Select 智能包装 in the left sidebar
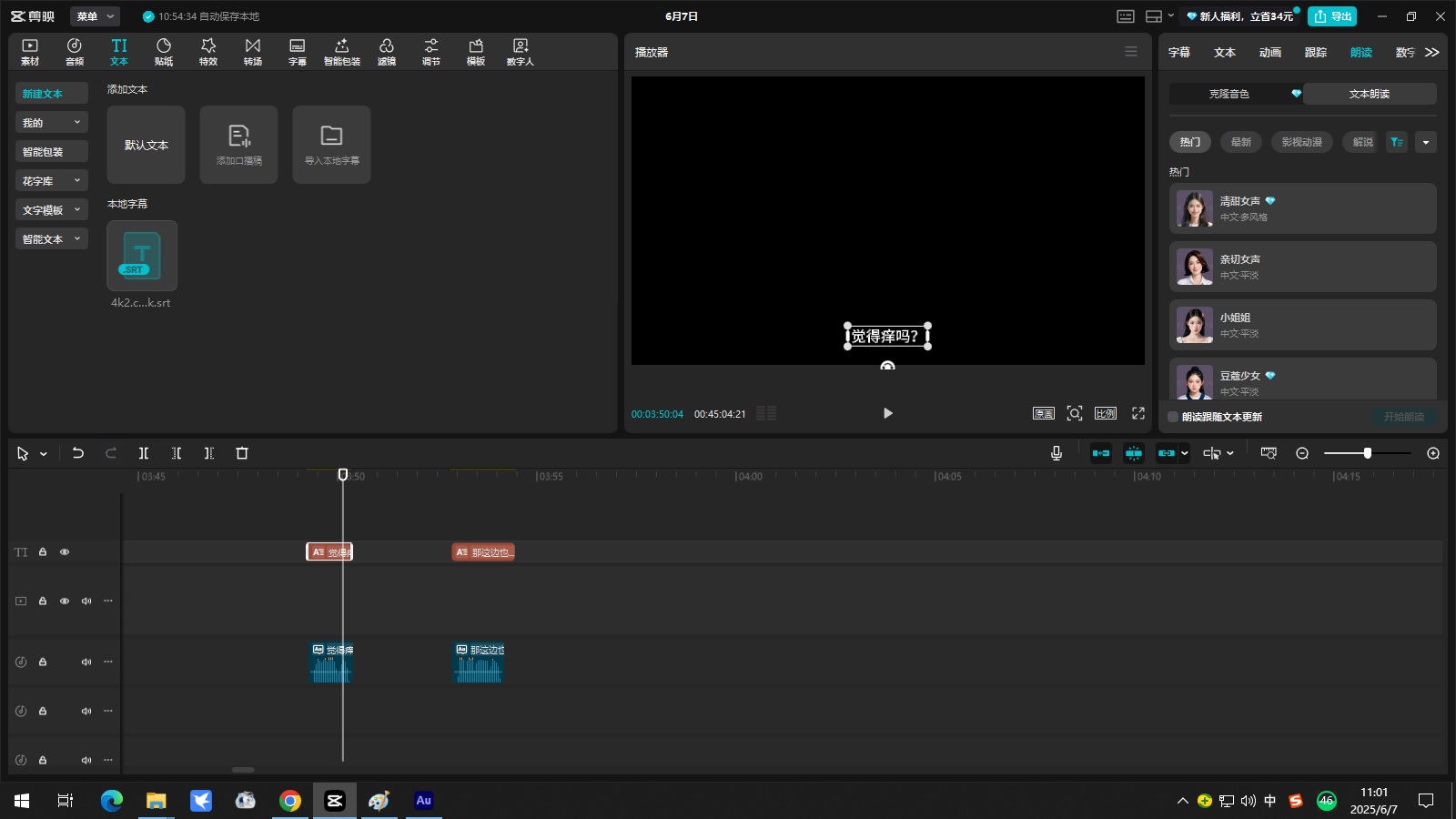Image resolution: width=1456 pixels, height=819 pixels. tap(52, 152)
